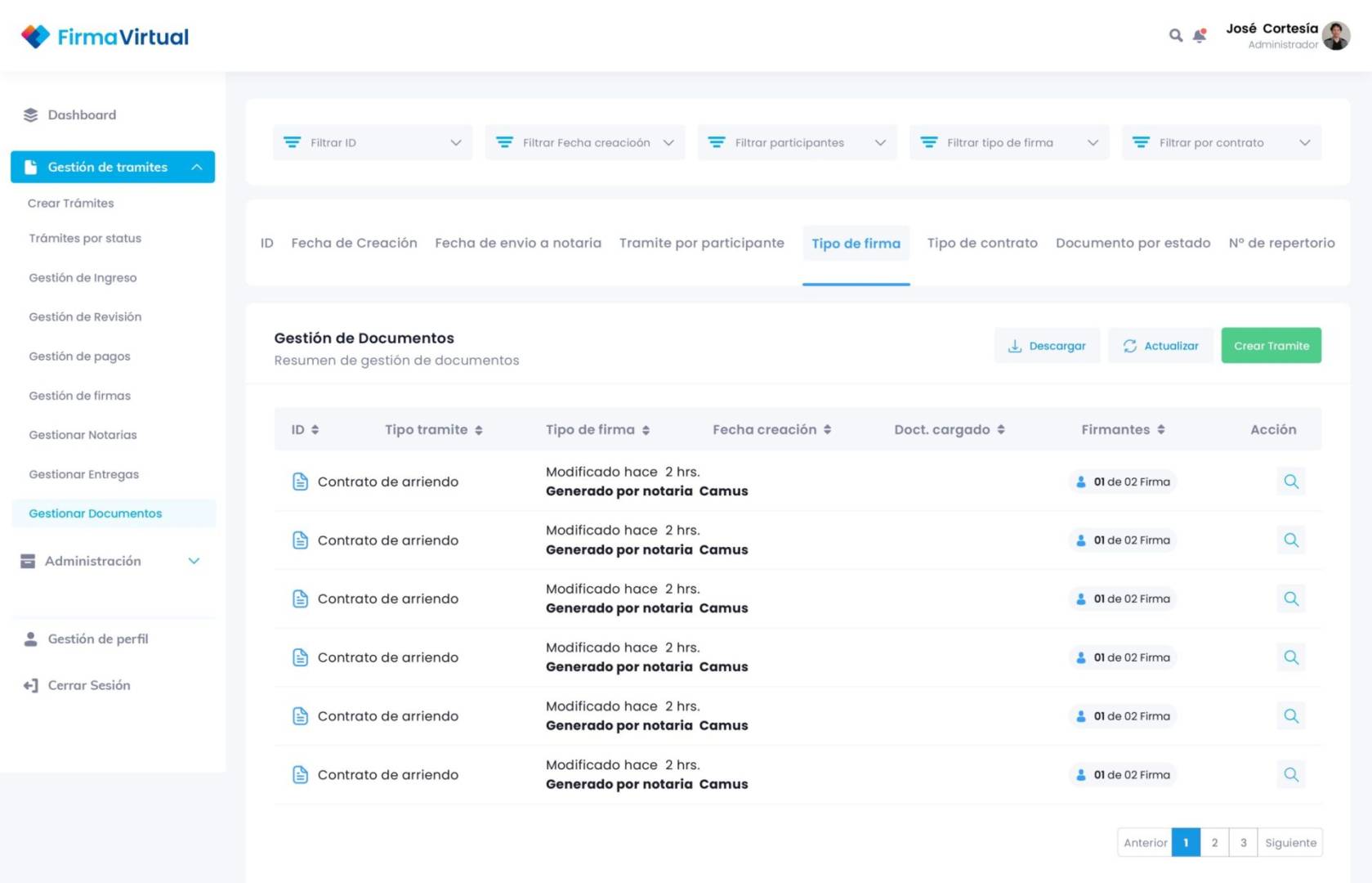
Task: View first row with magnifier action icon
Action: point(1291,482)
